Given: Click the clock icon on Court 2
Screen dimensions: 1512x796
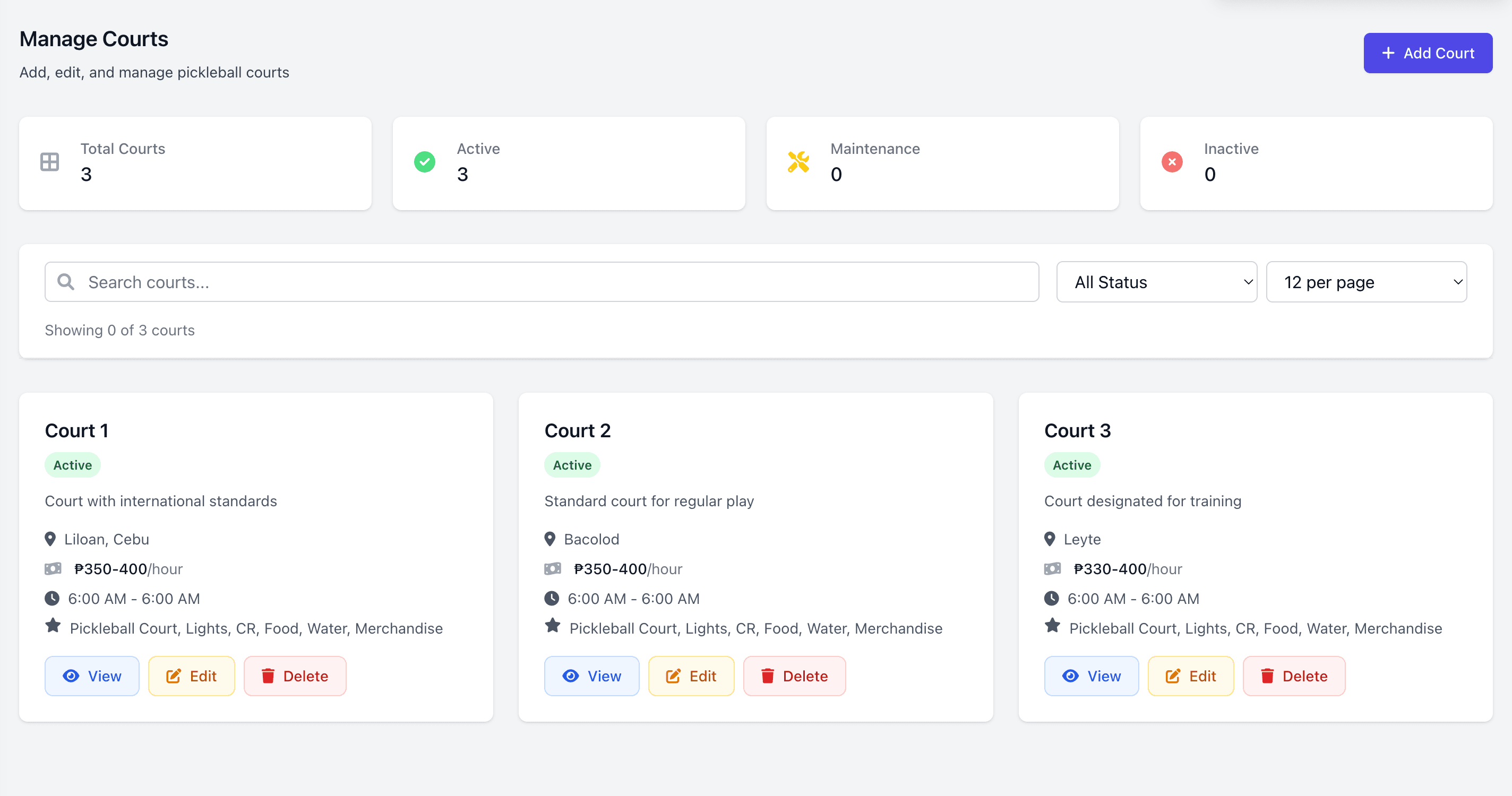Looking at the screenshot, I should tap(552, 598).
